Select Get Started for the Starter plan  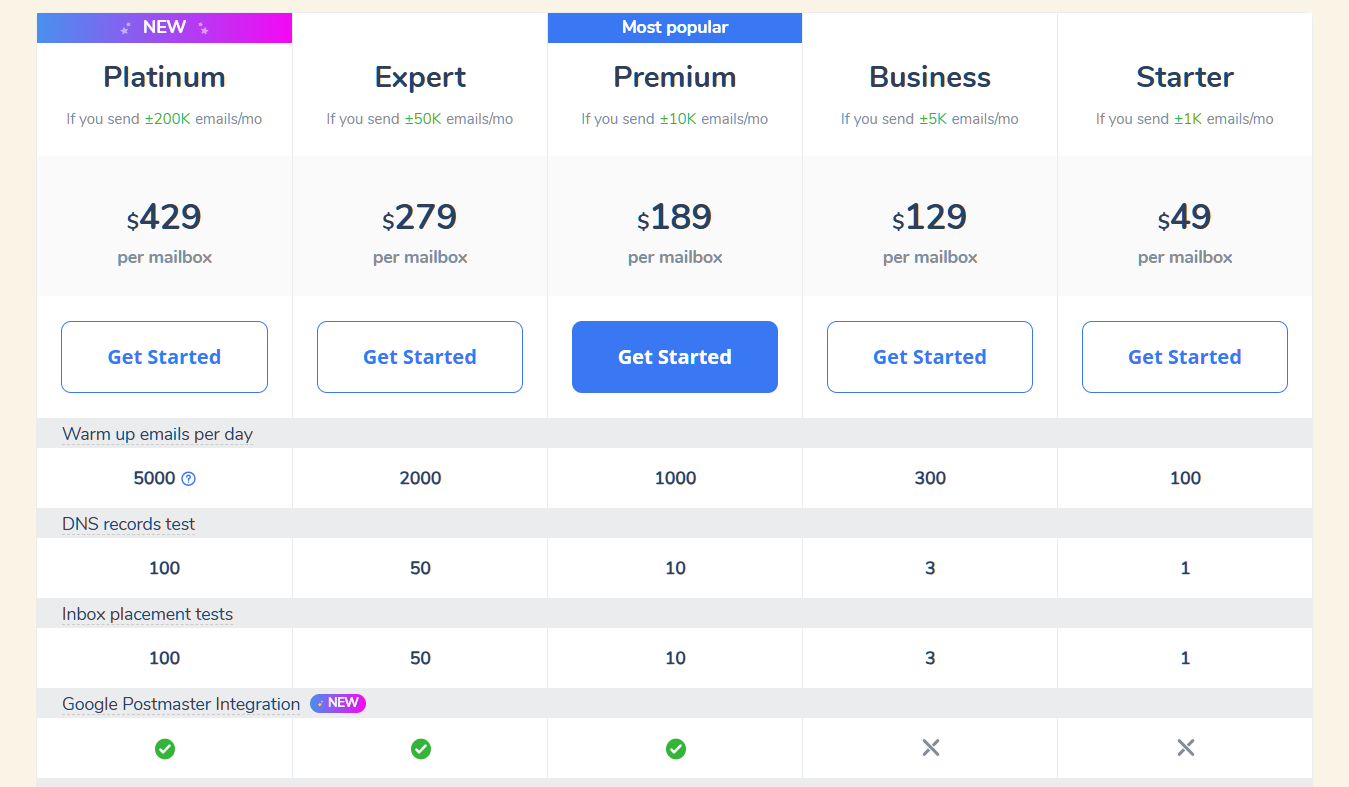coord(1185,357)
